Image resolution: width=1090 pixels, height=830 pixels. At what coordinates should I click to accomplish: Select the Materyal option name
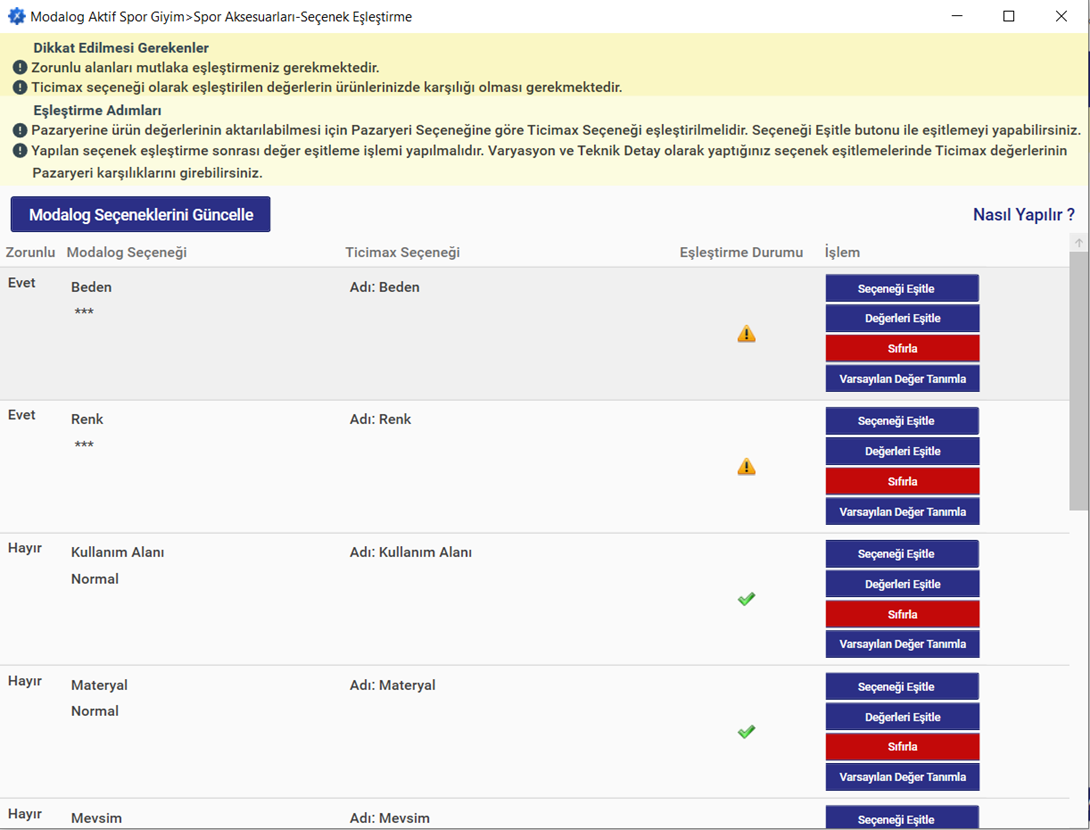(99, 685)
